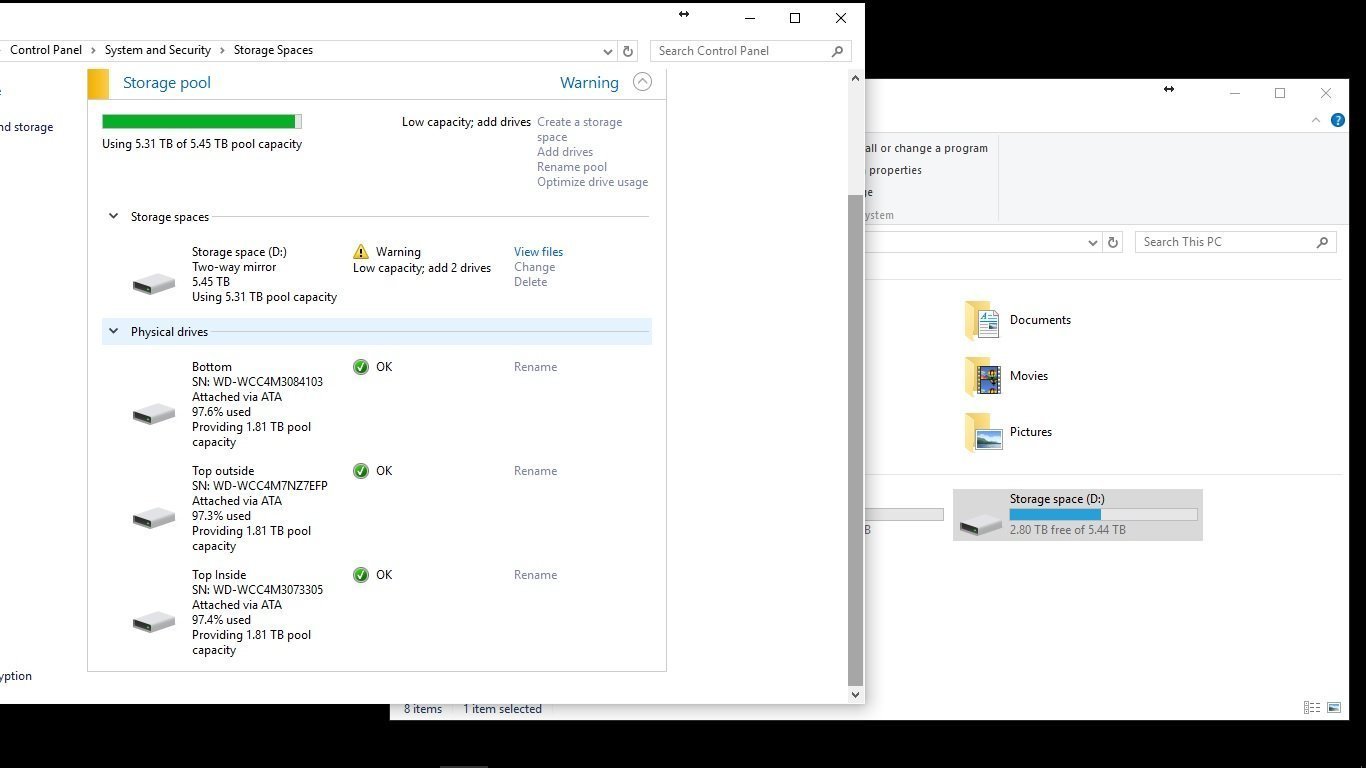Click 'Two-way mirror' text
Screen dimensions: 1366x768
(234, 267)
